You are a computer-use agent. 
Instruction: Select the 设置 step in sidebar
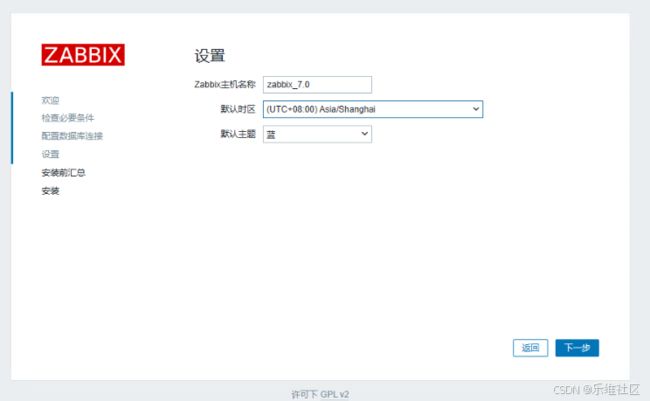tap(50, 154)
